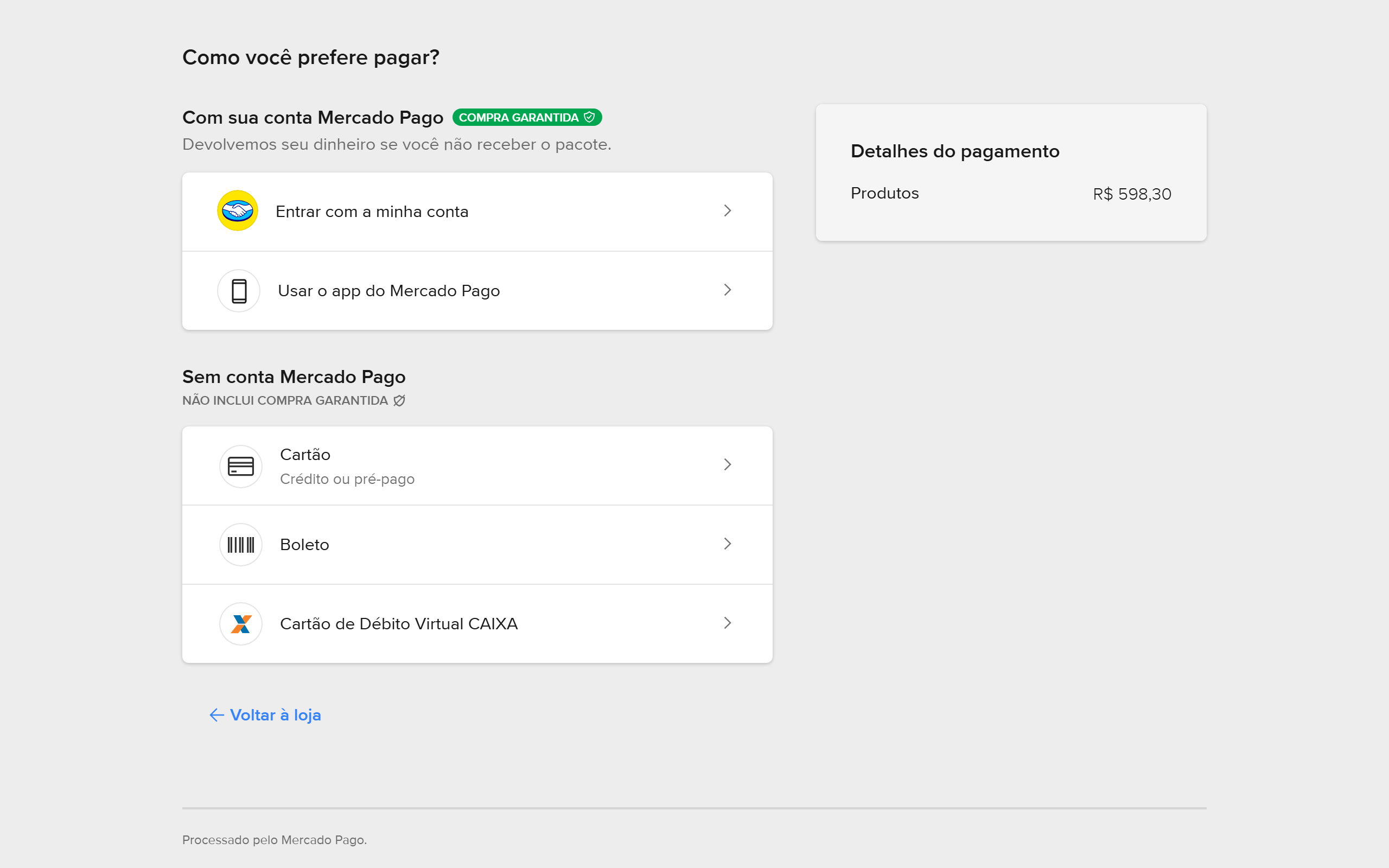This screenshot has width=1389, height=868.
Task: Open chevron on the Boleto row
Action: click(x=727, y=544)
